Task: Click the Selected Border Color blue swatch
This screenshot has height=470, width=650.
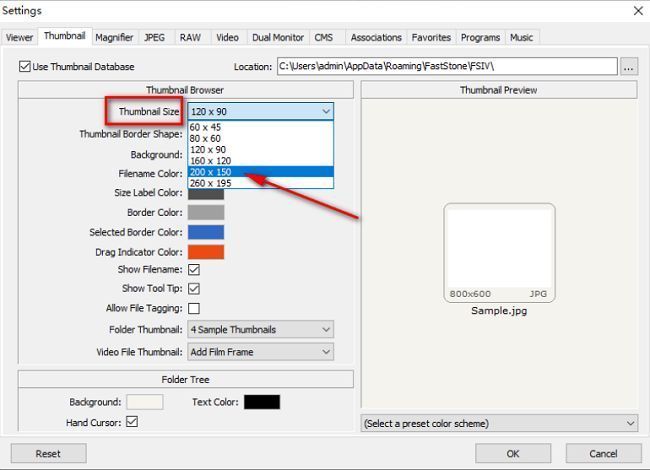Action: (x=206, y=232)
